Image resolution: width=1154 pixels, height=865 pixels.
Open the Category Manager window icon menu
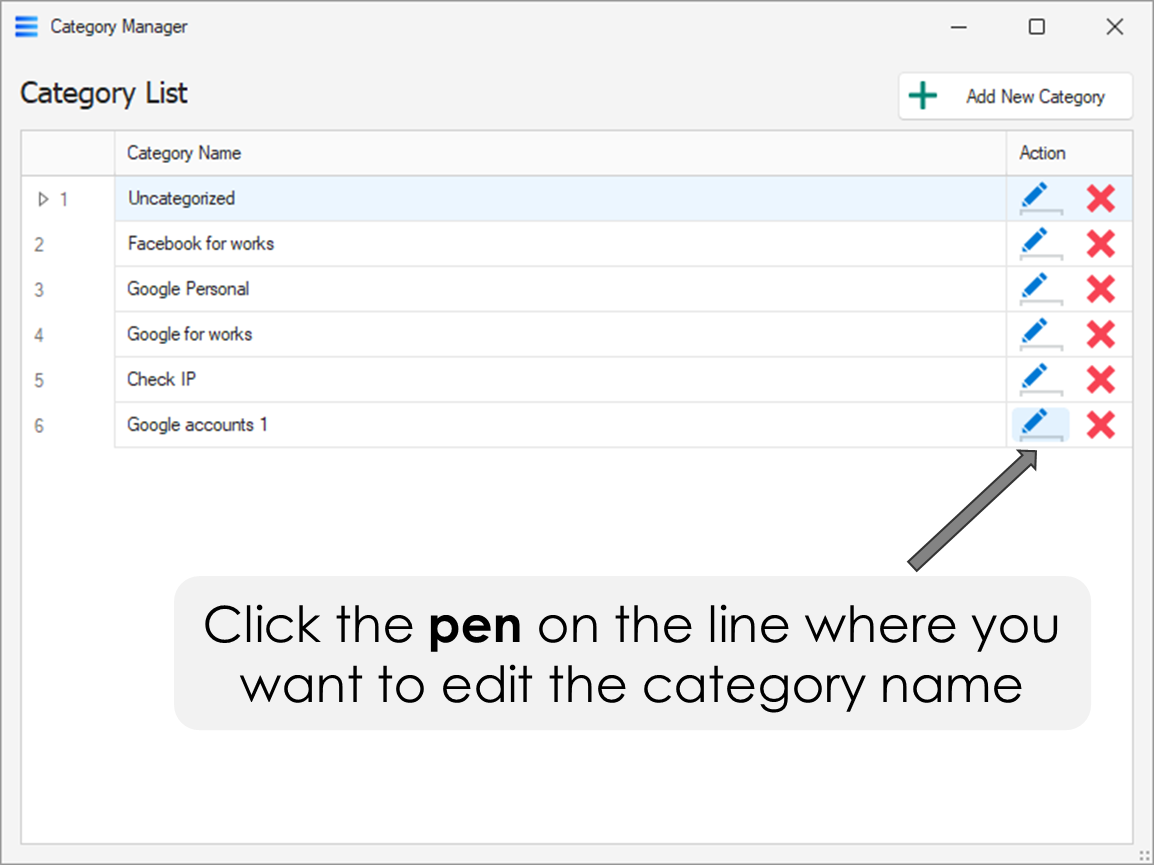27,27
